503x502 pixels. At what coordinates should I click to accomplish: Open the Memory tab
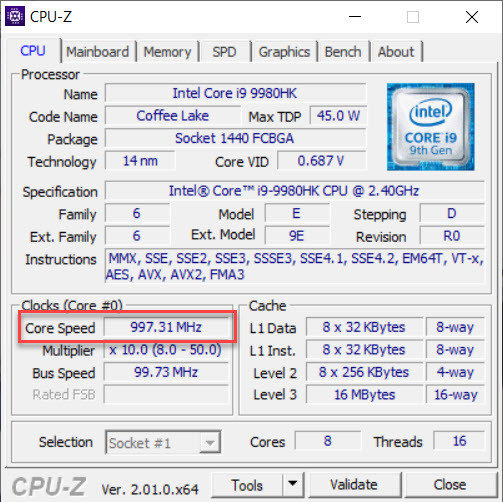[x=167, y=52]
